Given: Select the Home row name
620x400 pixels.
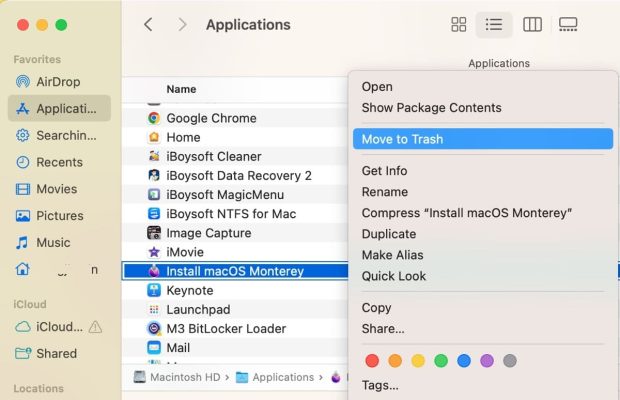Looking at the screenshot, I should click(x=183, y=137).
